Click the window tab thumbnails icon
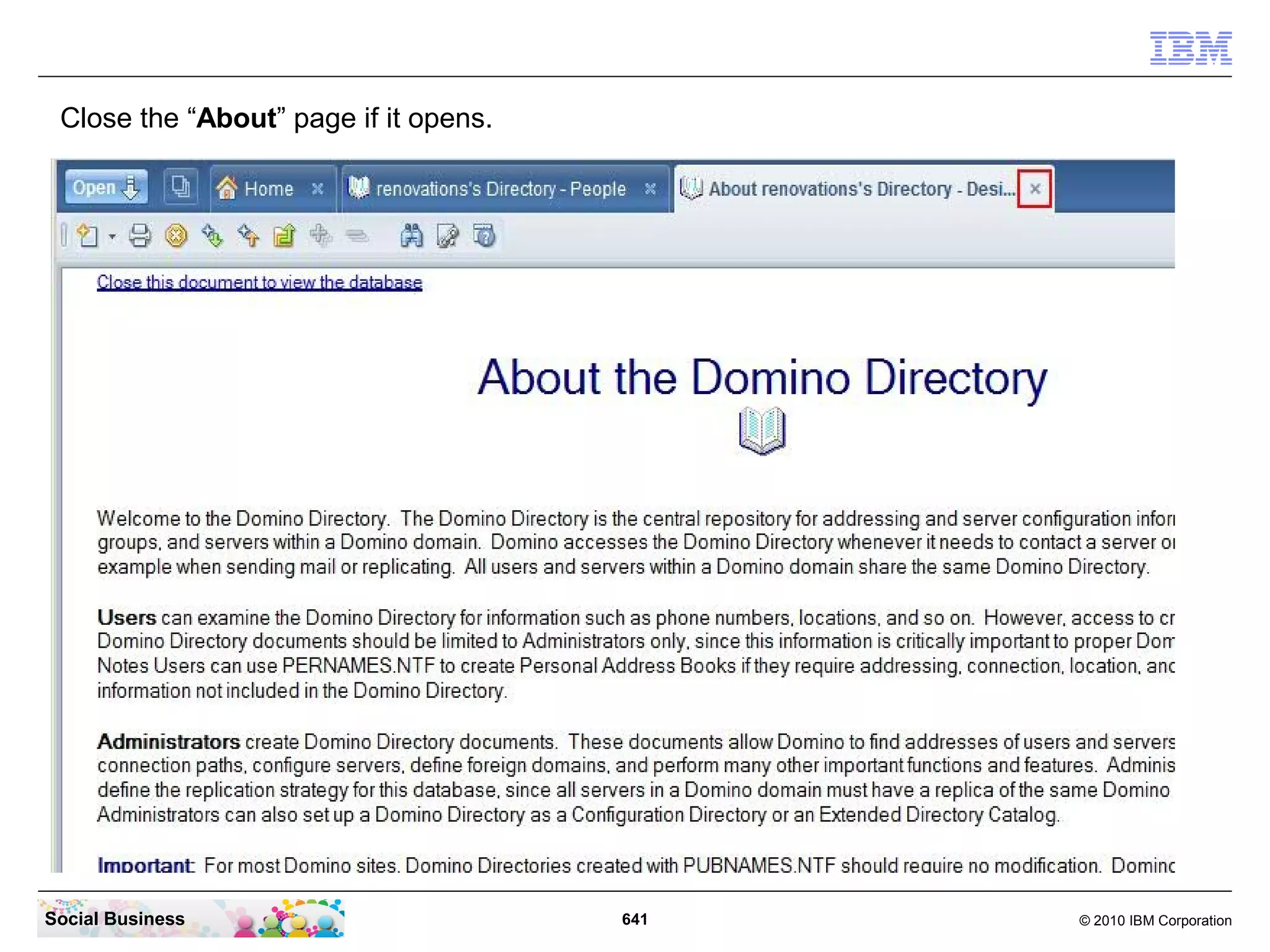 [180, 187]
